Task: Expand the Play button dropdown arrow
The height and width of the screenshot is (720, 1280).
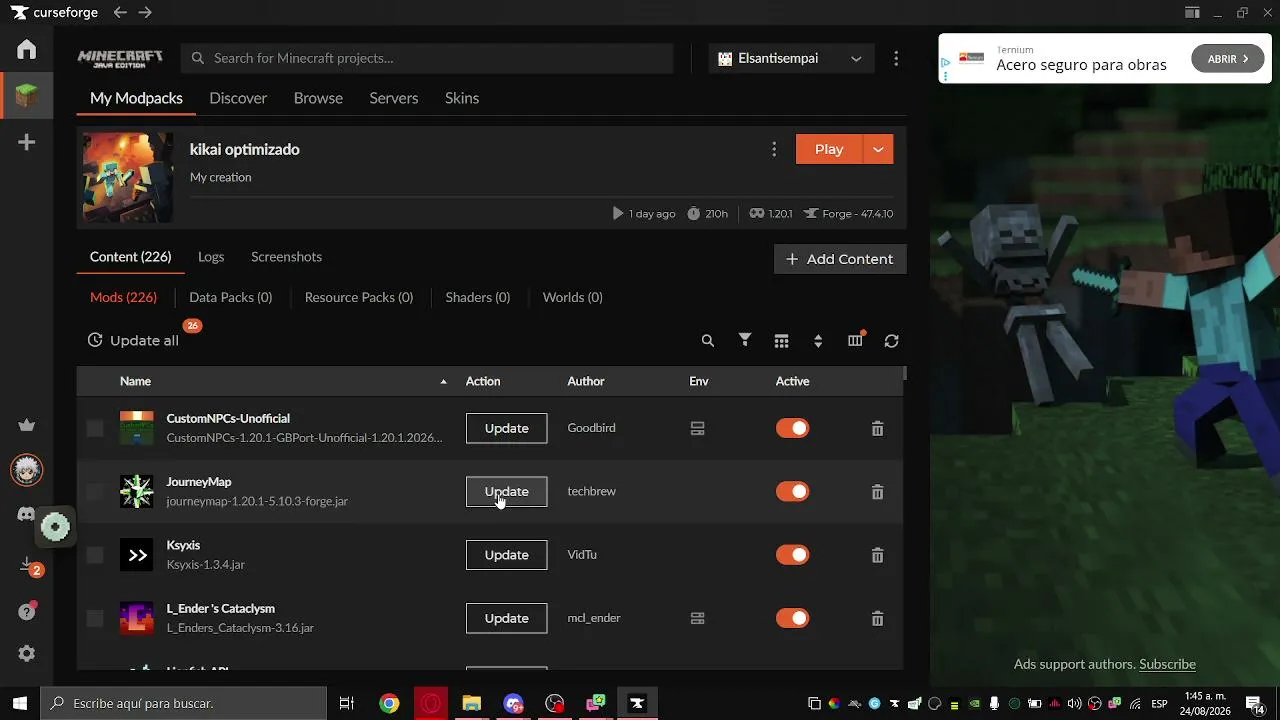Action: pos(878,150)
